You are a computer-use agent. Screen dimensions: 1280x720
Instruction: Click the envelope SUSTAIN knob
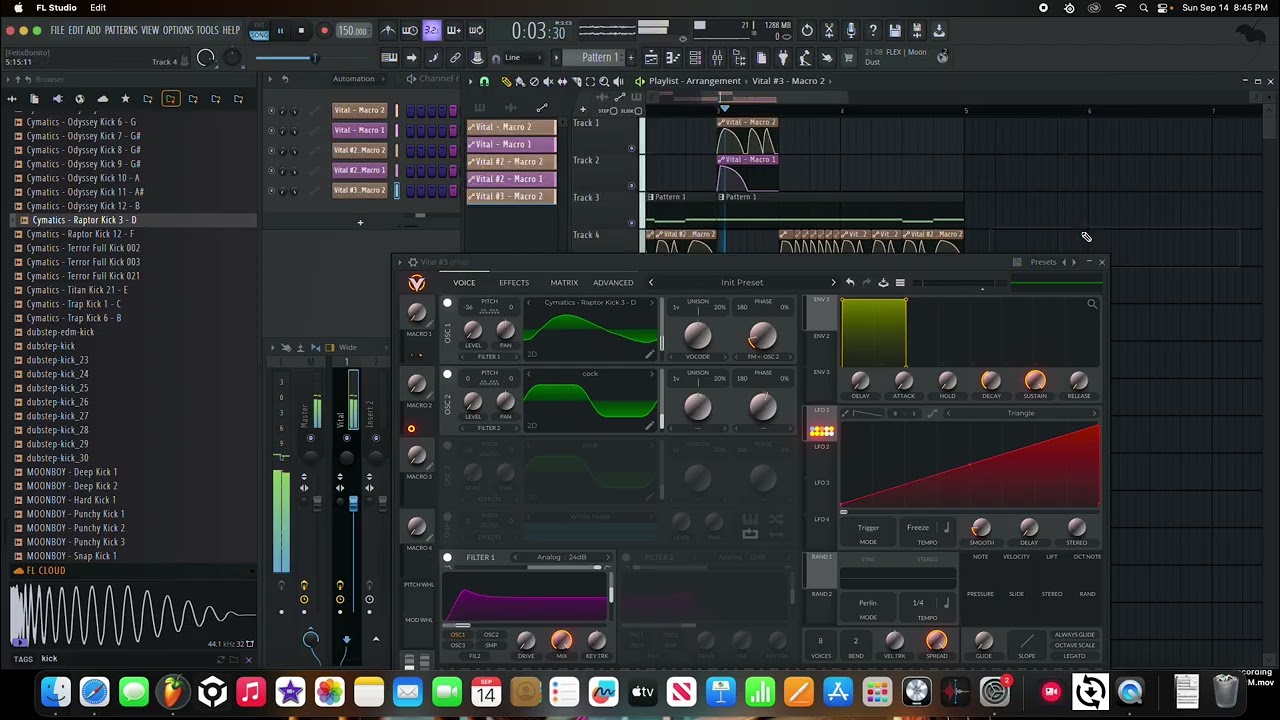1035,380
